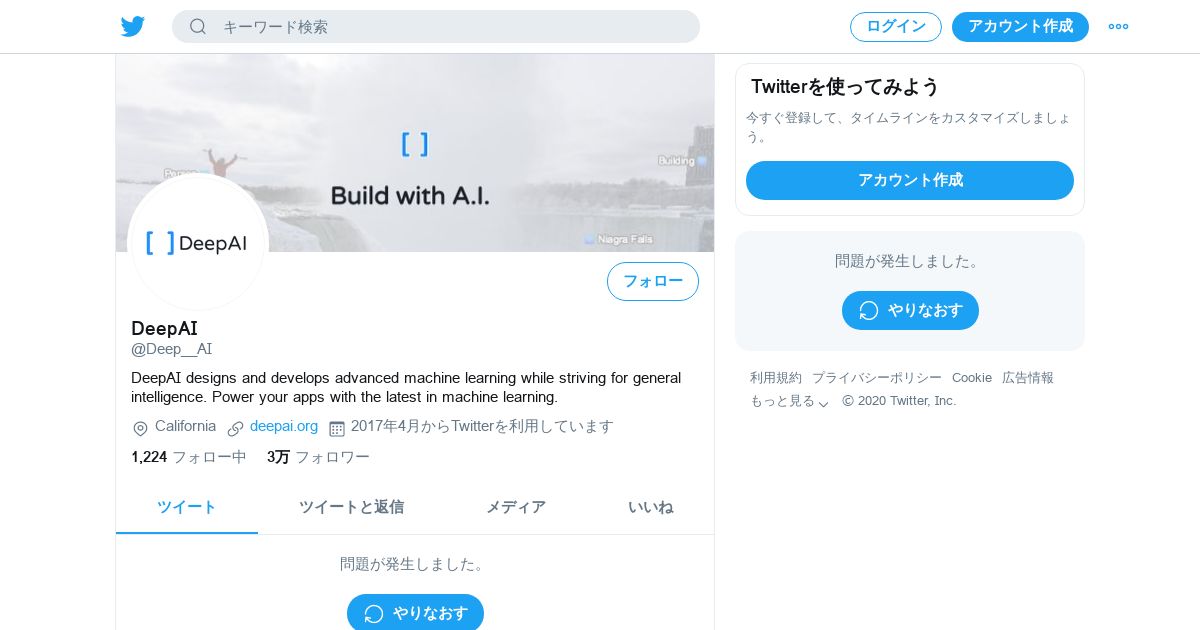Open the three-dots more menu in header

point(1118,27)
